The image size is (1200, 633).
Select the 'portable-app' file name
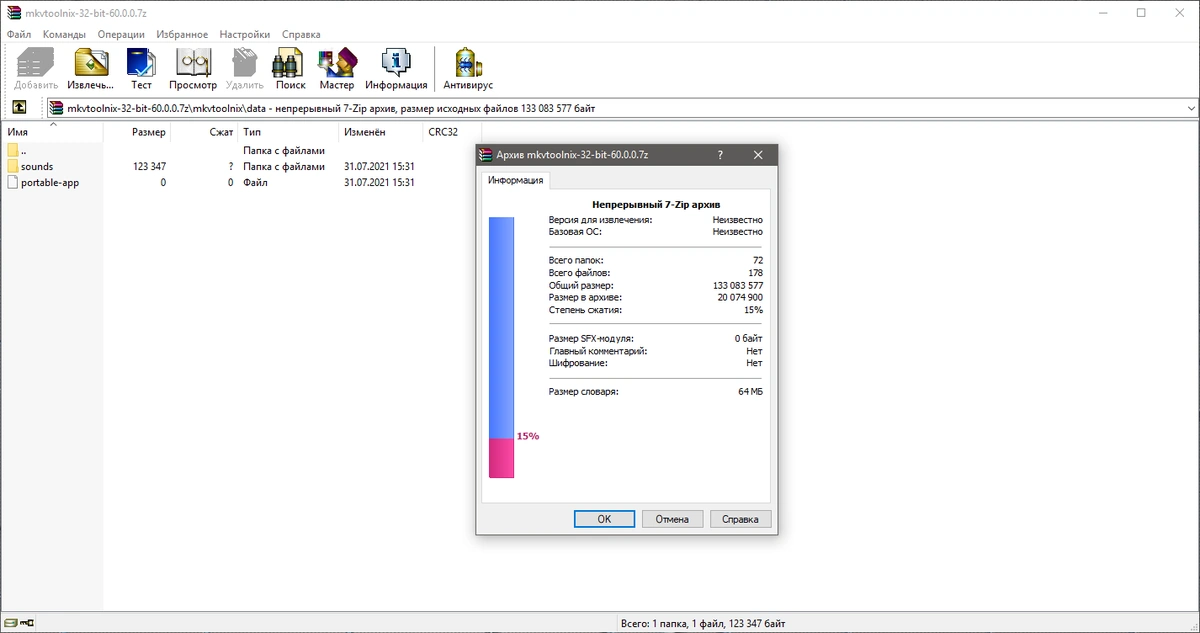(x=50, y=183)
